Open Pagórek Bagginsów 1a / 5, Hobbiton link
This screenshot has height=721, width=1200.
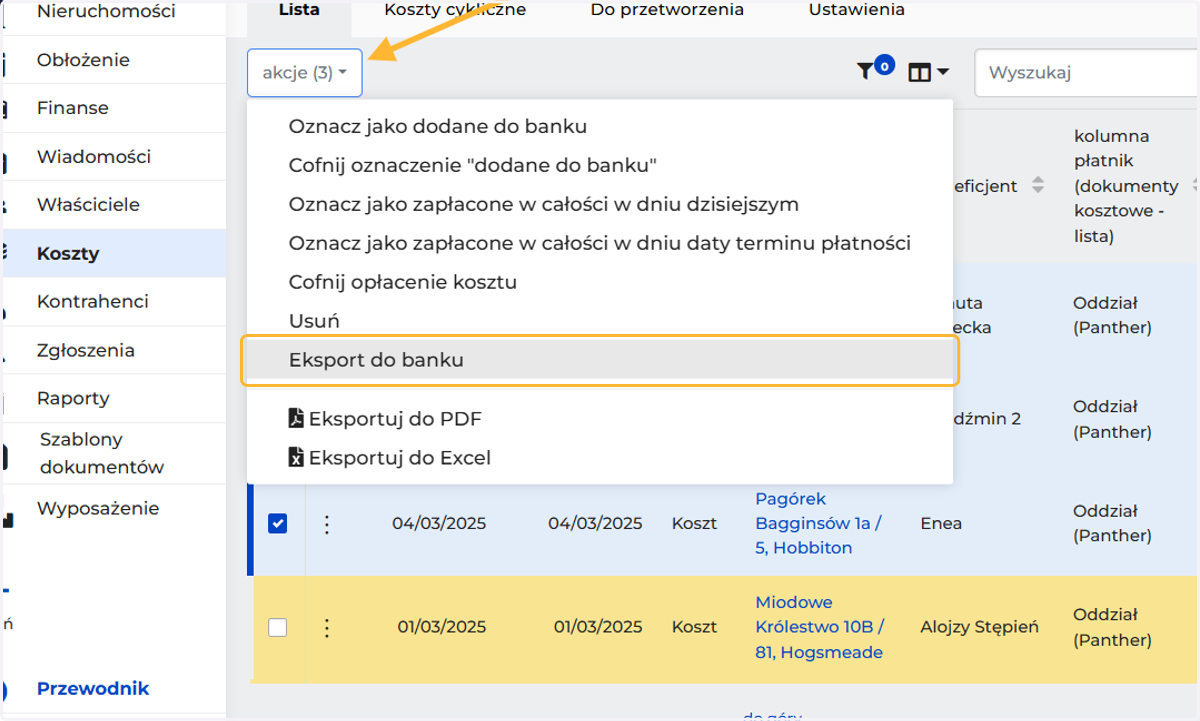pyautogui.click(x=817, y=523)
